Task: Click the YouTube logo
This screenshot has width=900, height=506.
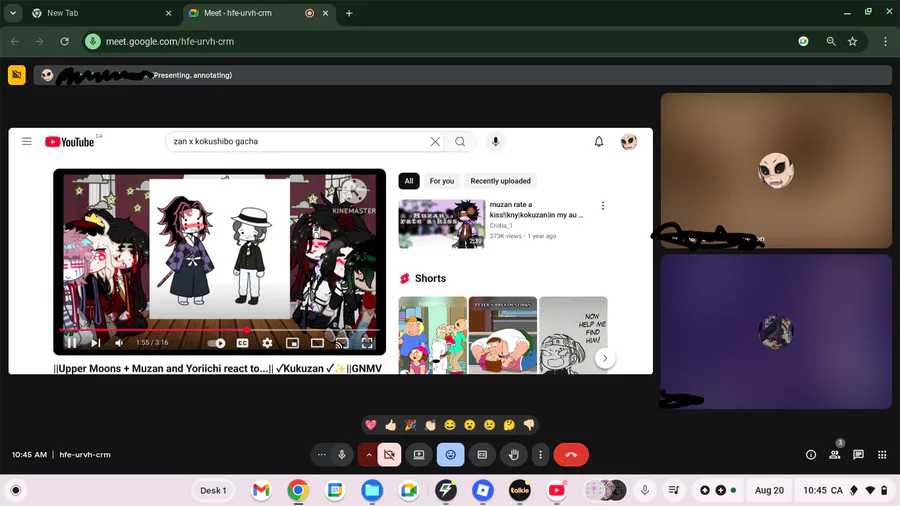Action: point(69,142)
